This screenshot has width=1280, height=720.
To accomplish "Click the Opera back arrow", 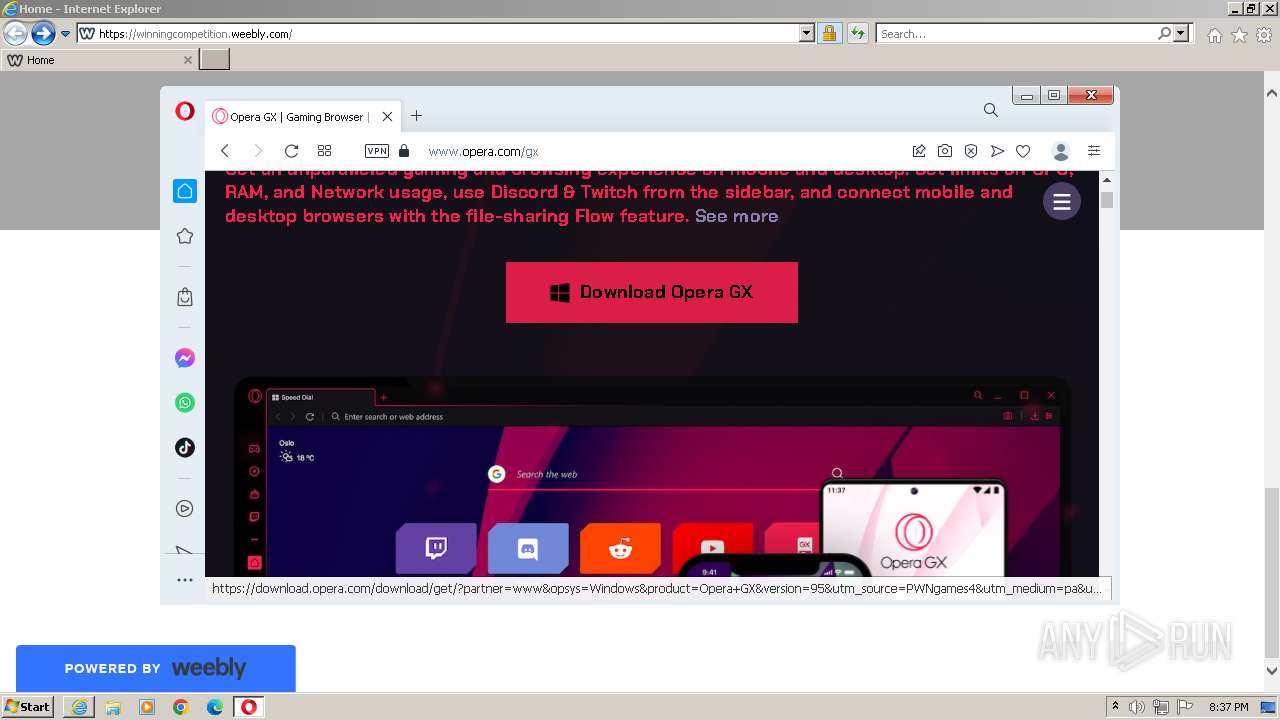I will (x=225, y=151).
